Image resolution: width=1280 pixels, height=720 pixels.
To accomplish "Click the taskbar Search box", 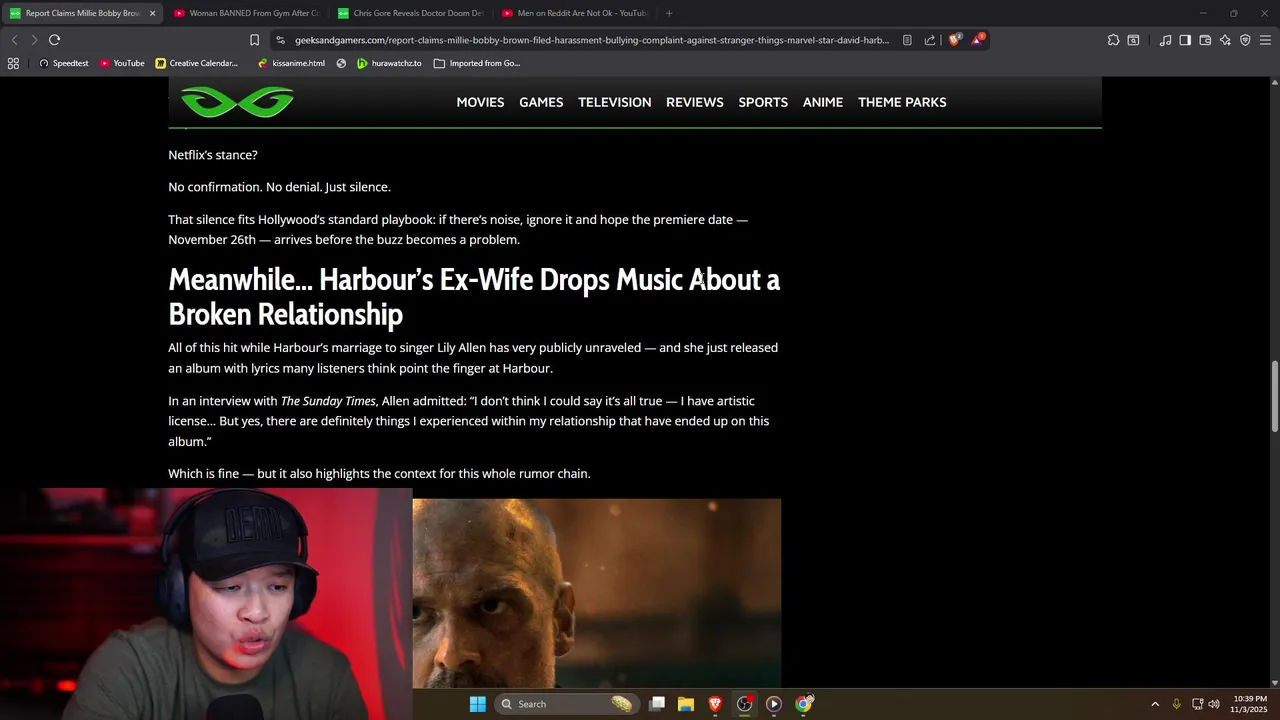I will (x=567, y=704).
